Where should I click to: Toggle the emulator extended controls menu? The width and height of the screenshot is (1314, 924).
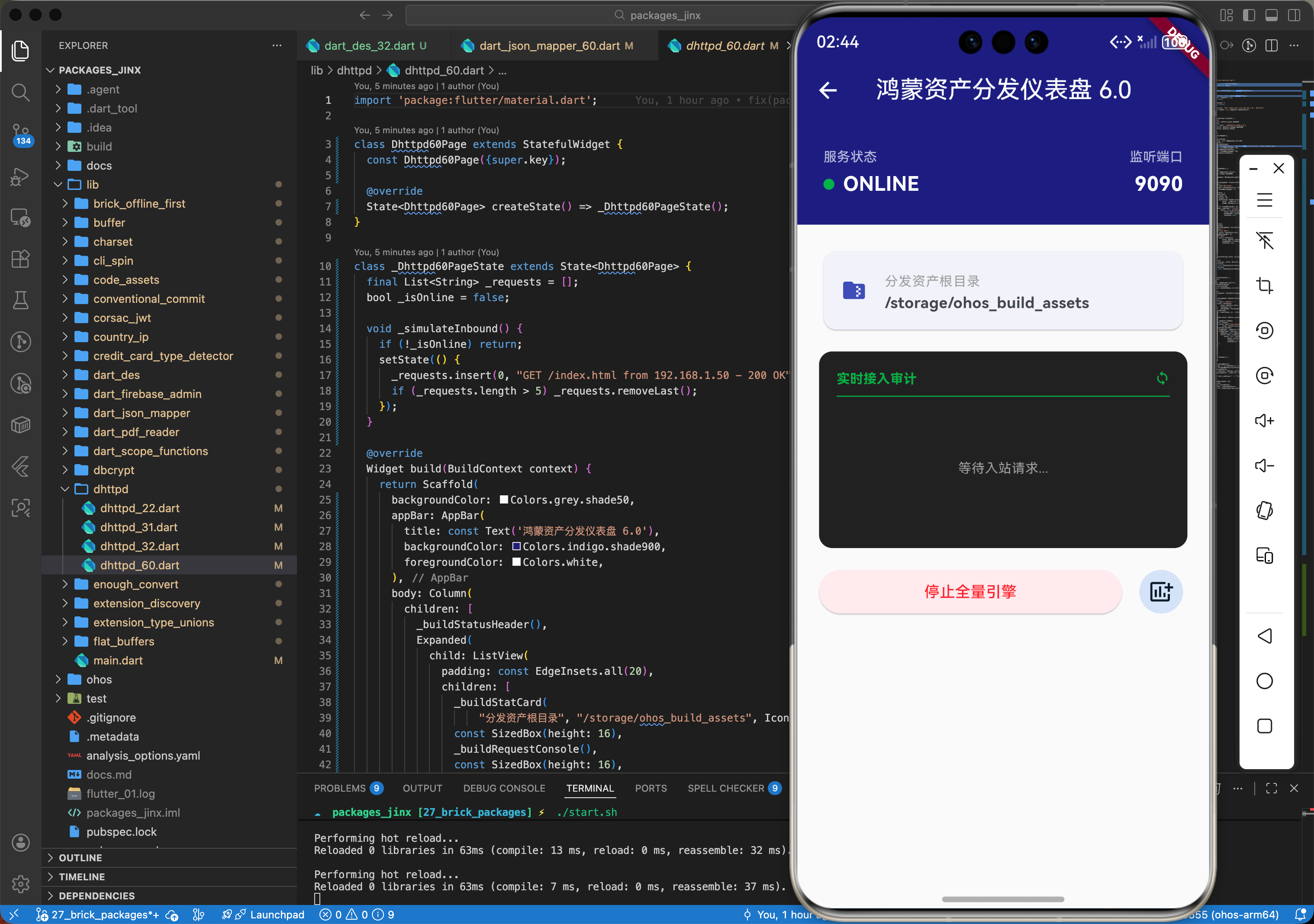coord(1266,200)
